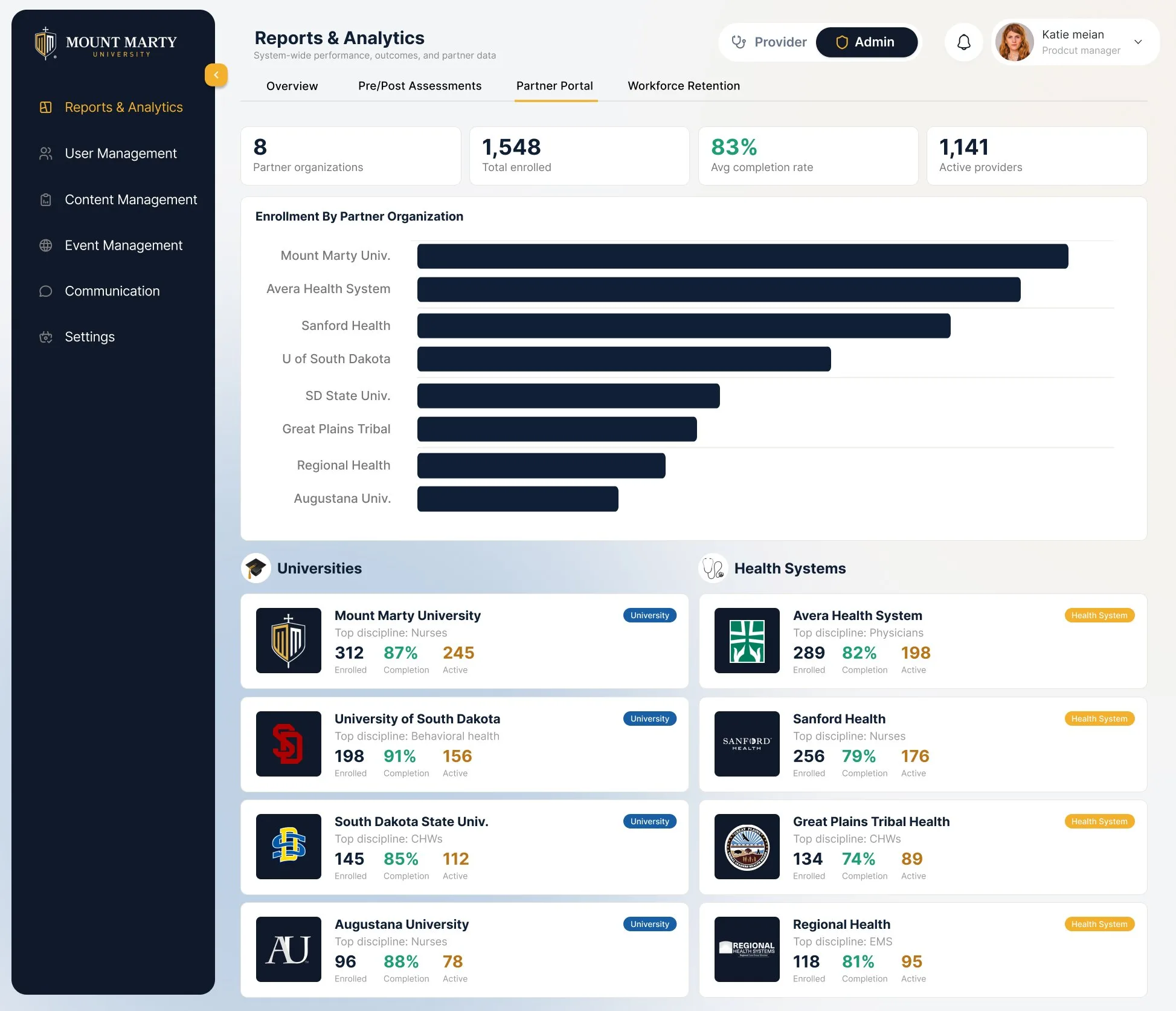Click the University of South Dakota logo
Screen dimensions: 1176x1011
point(289,744)
